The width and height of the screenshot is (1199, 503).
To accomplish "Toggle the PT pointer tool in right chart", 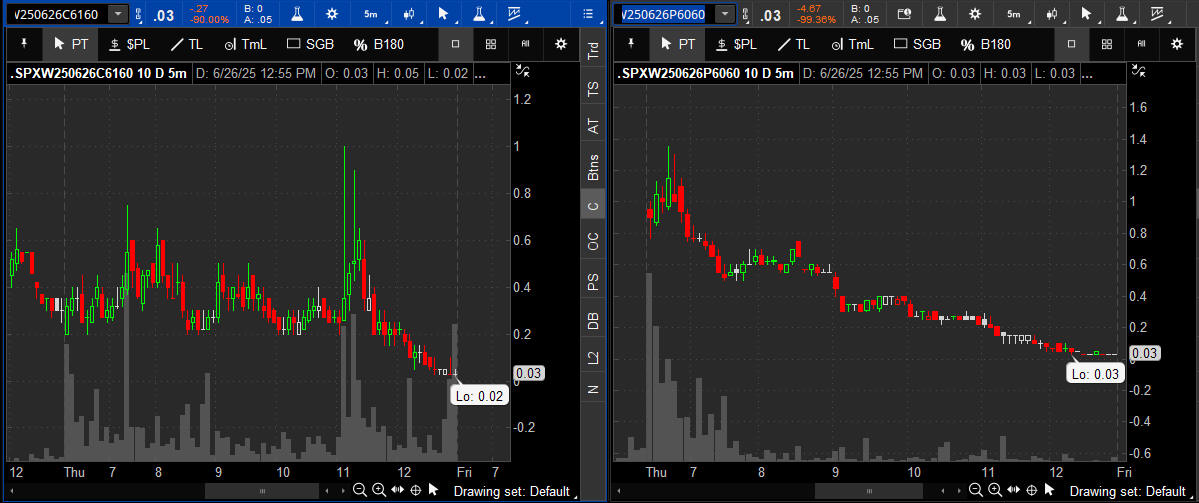I will pos(677,44).
